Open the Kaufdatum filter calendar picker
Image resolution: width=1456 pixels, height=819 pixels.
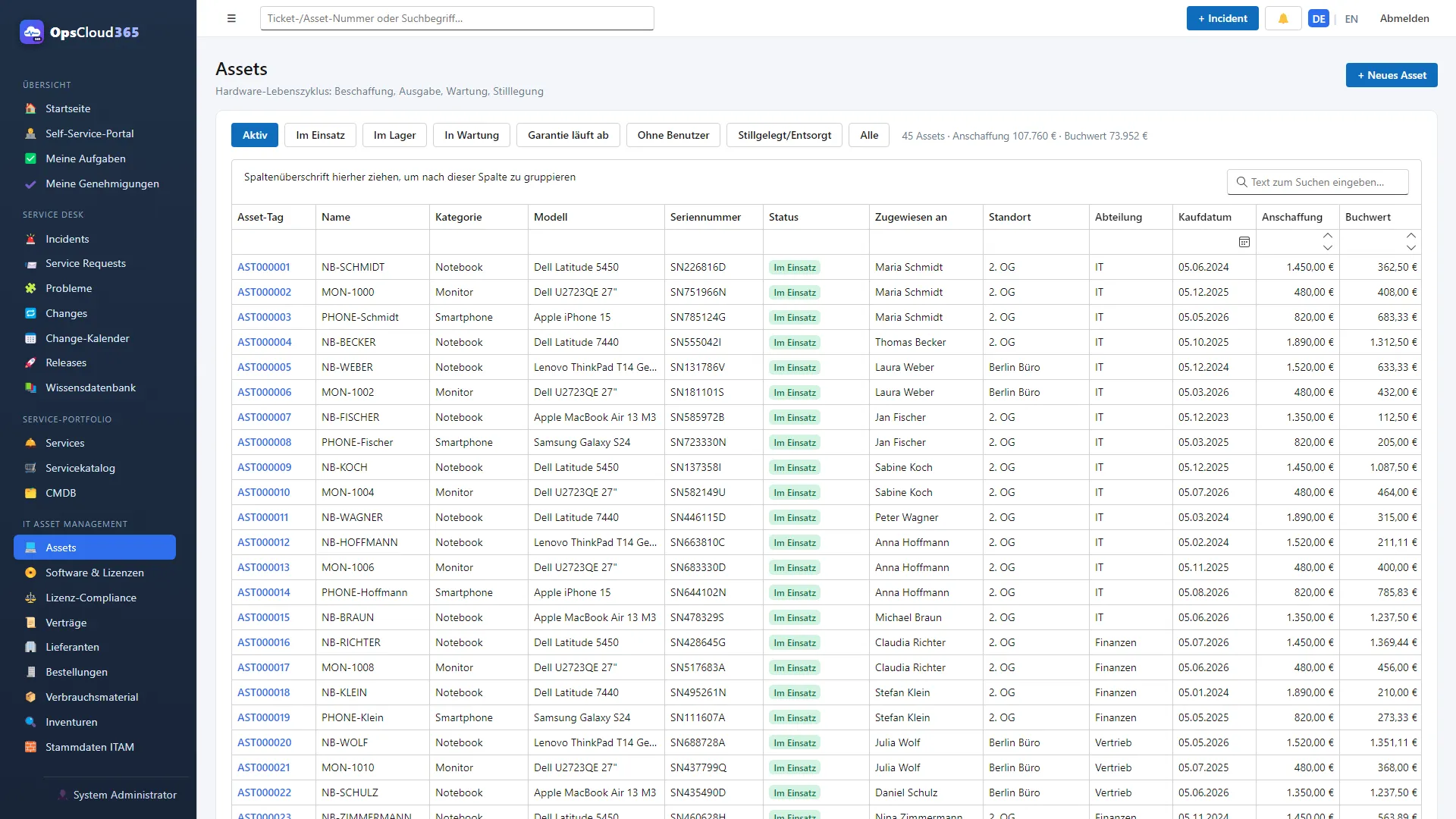pyautogui.click(x=1244, y=242)
